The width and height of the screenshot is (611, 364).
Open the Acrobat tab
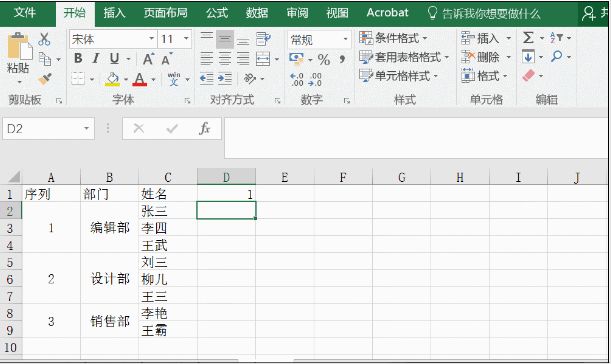387,13
